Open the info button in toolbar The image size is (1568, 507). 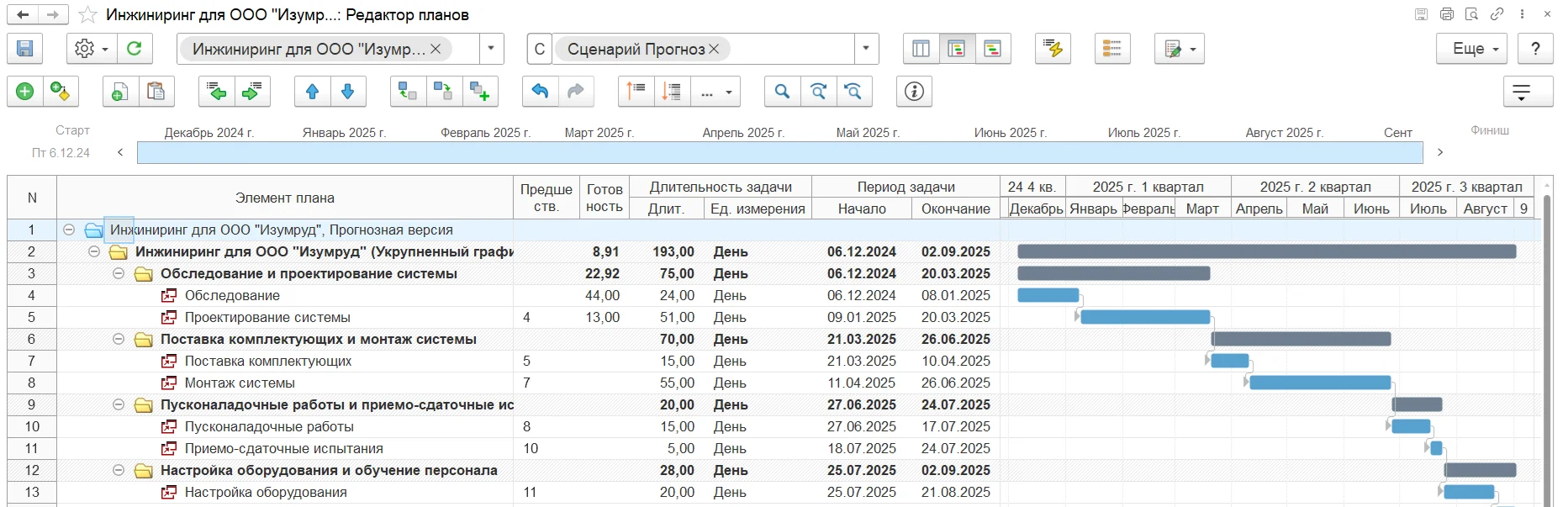pos(914,92)
